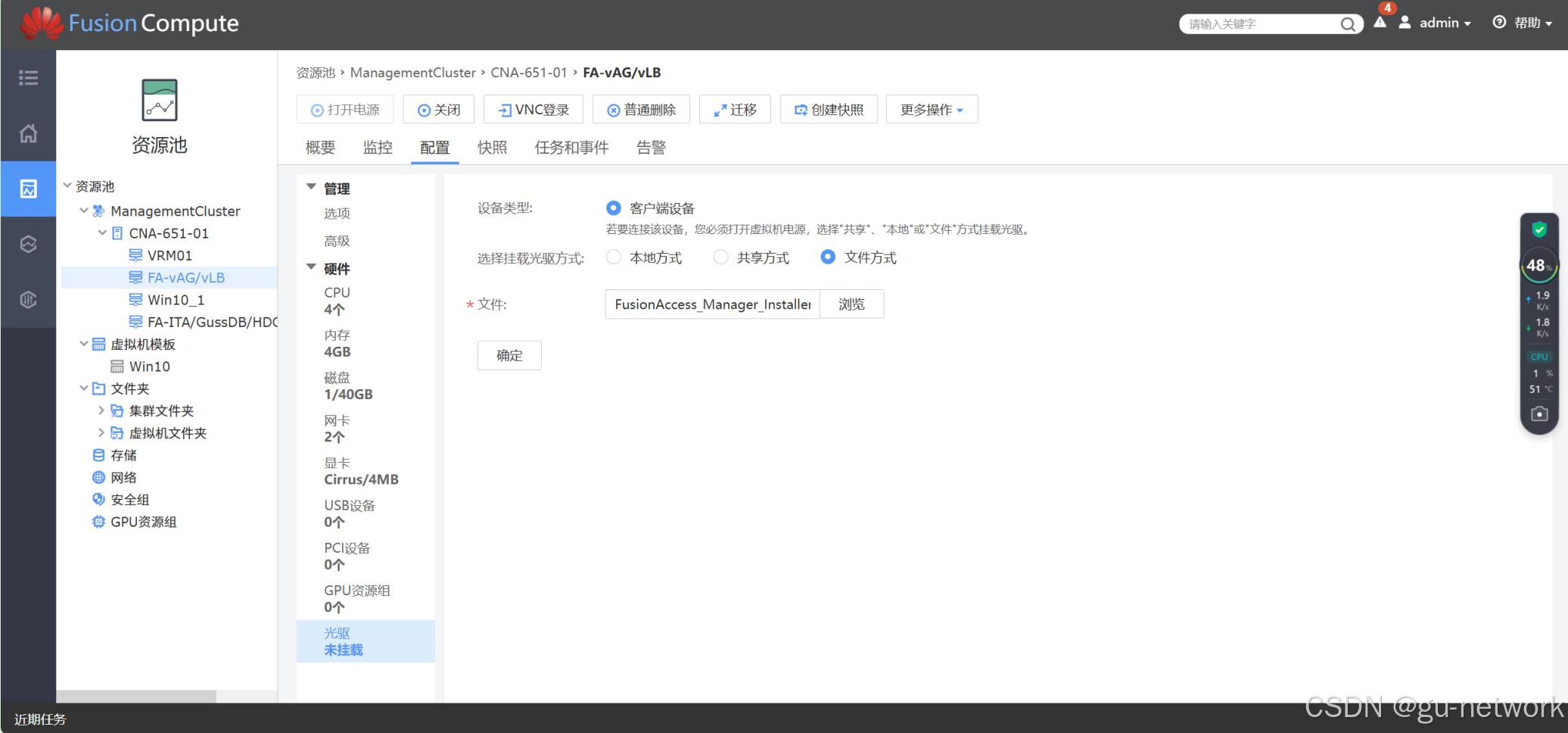Switch to the 概要 tab
This screenshot has height=733, width=1568.
point(320,148)
